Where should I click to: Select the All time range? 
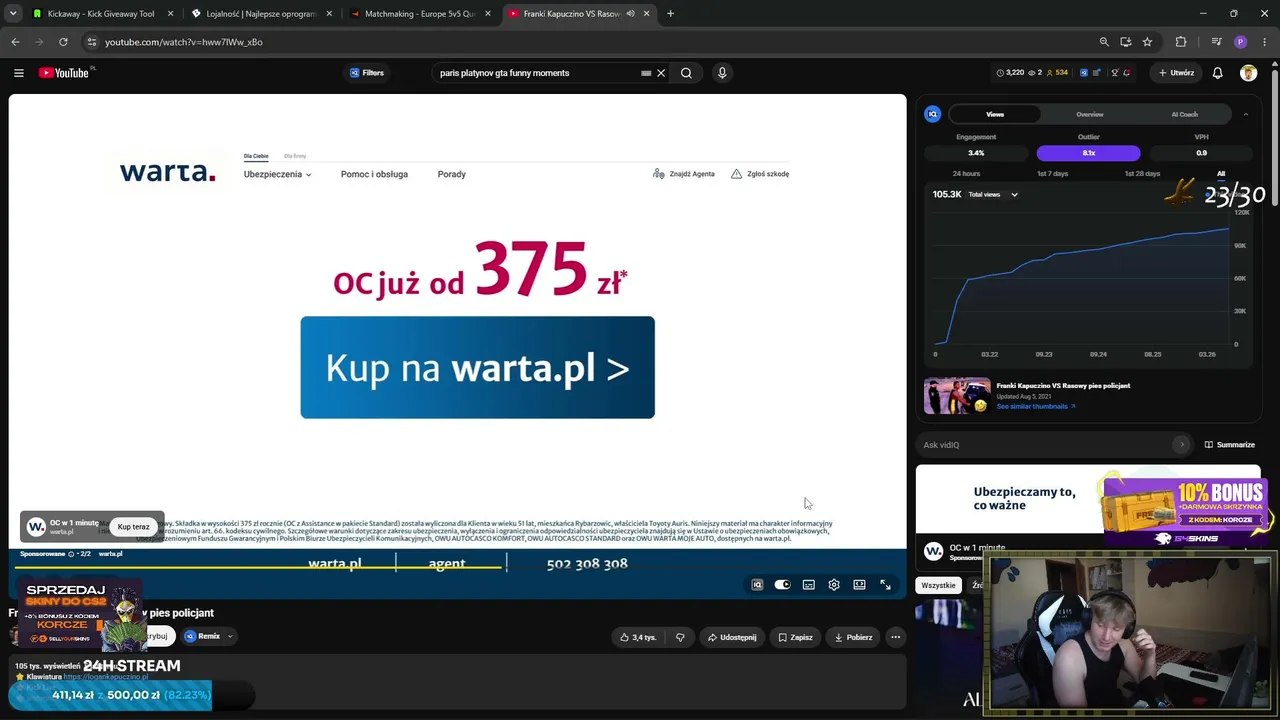[1221, 174]
